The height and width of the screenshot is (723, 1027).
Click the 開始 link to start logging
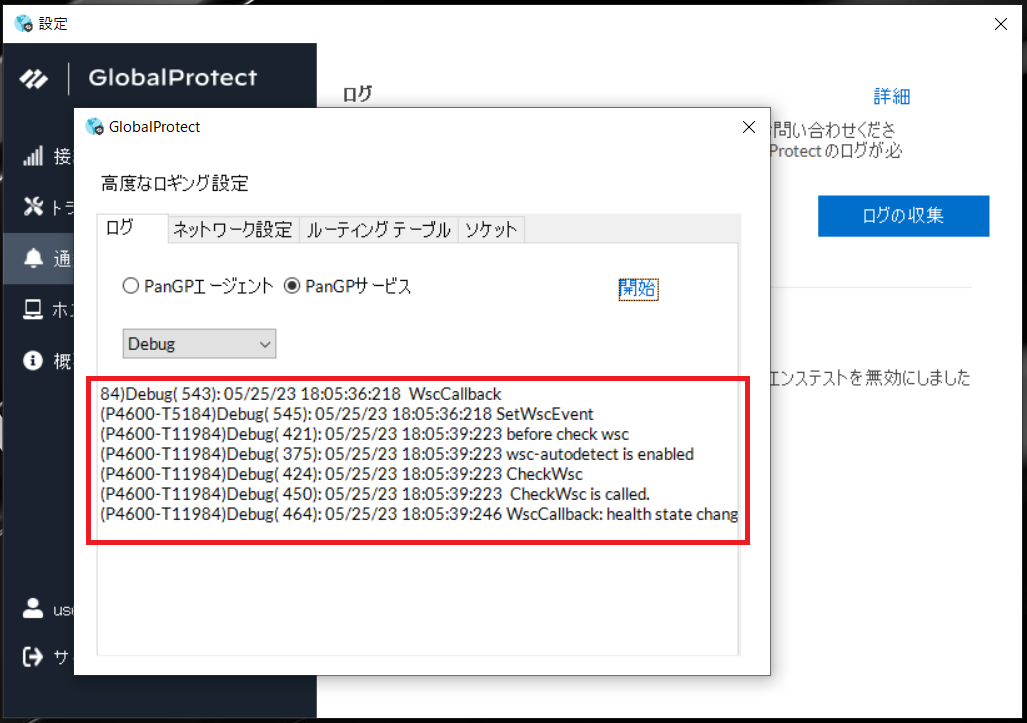tap(638, 288)
